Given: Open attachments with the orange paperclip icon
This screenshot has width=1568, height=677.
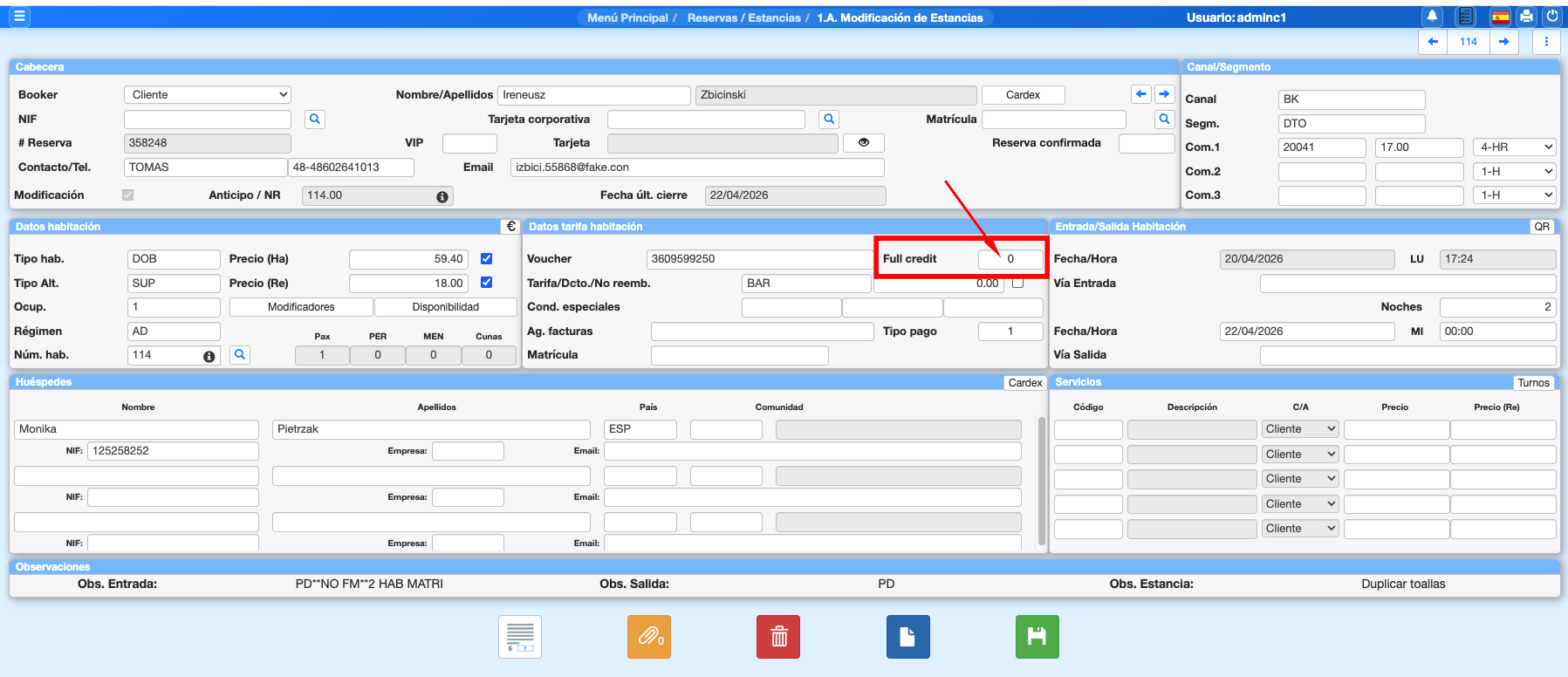Looking at the screenshot, I should 649,637.
